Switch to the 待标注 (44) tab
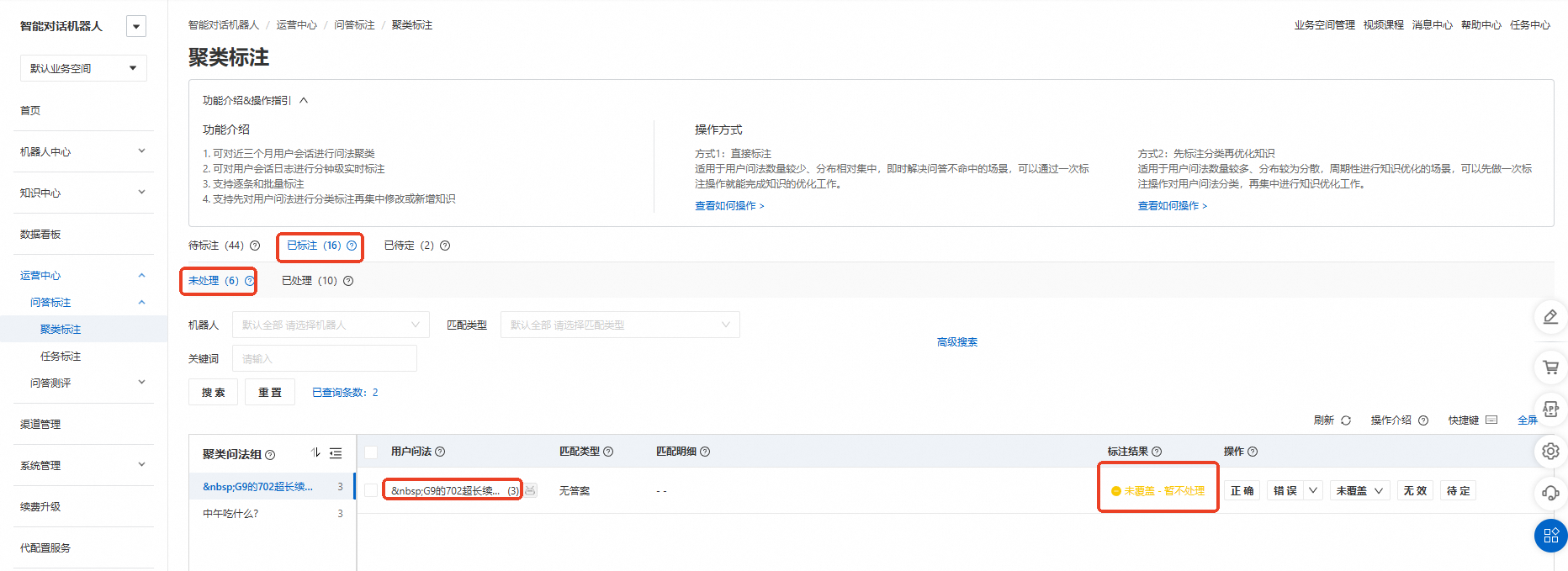Image resolution: width=1568 pixels, height=571 pixels. click(216, 246)
